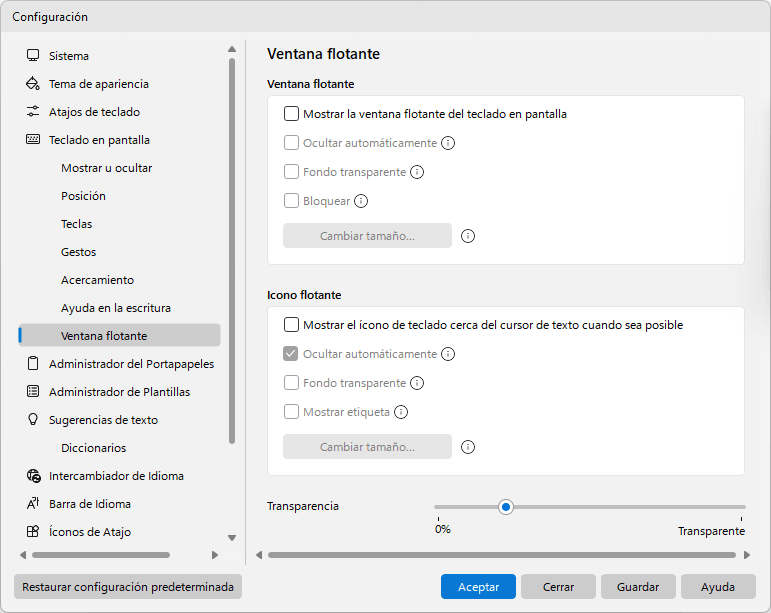Image resolution: width=771 pixels, height=613 pixels.
Task: Click info icon beside Mostrar etiqueta
Action: pos(401,412)
